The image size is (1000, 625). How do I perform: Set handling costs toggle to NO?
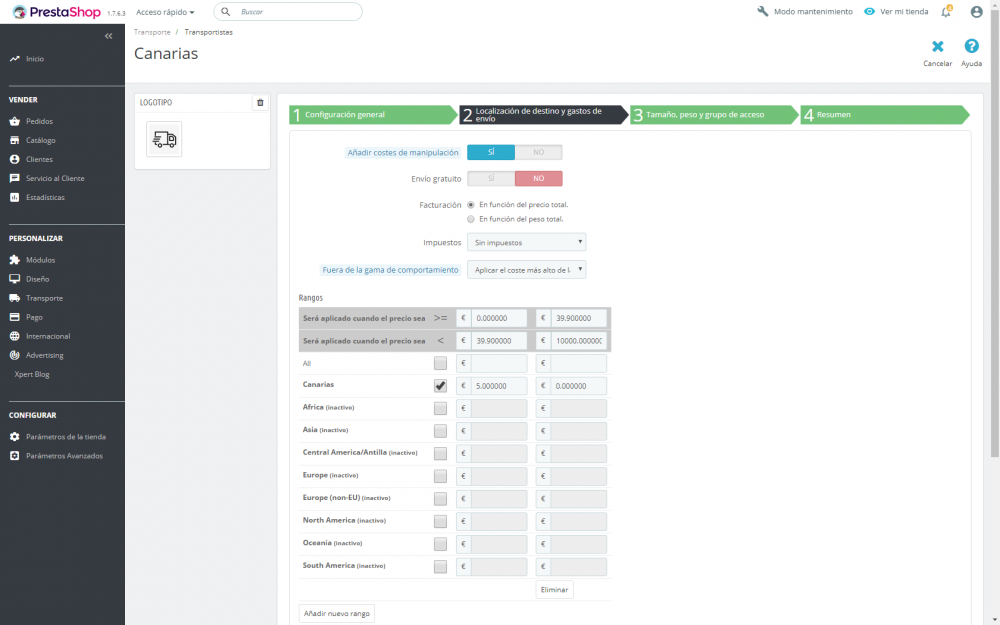[x=539, y=152]
